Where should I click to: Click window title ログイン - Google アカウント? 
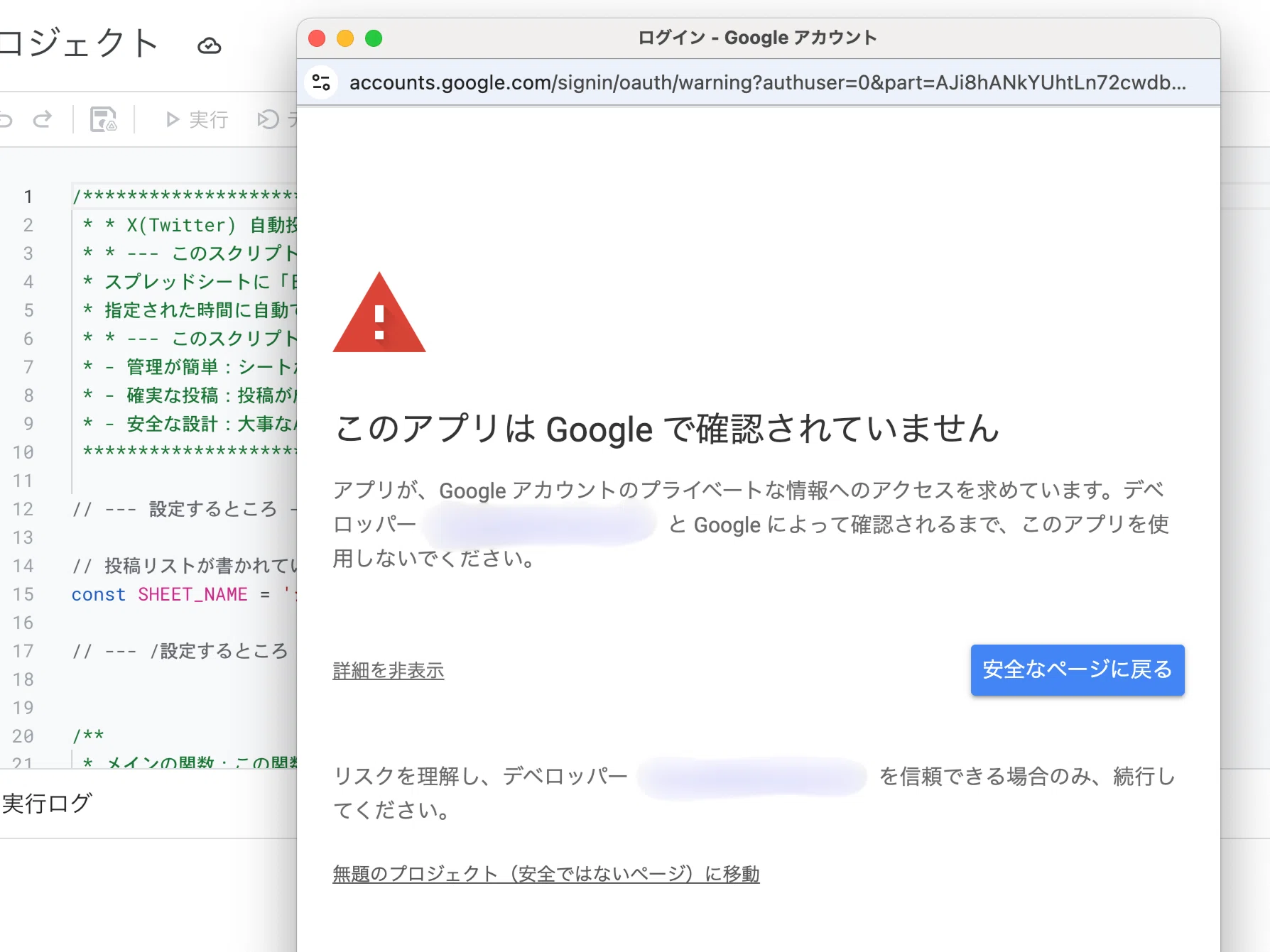(757, 38)
